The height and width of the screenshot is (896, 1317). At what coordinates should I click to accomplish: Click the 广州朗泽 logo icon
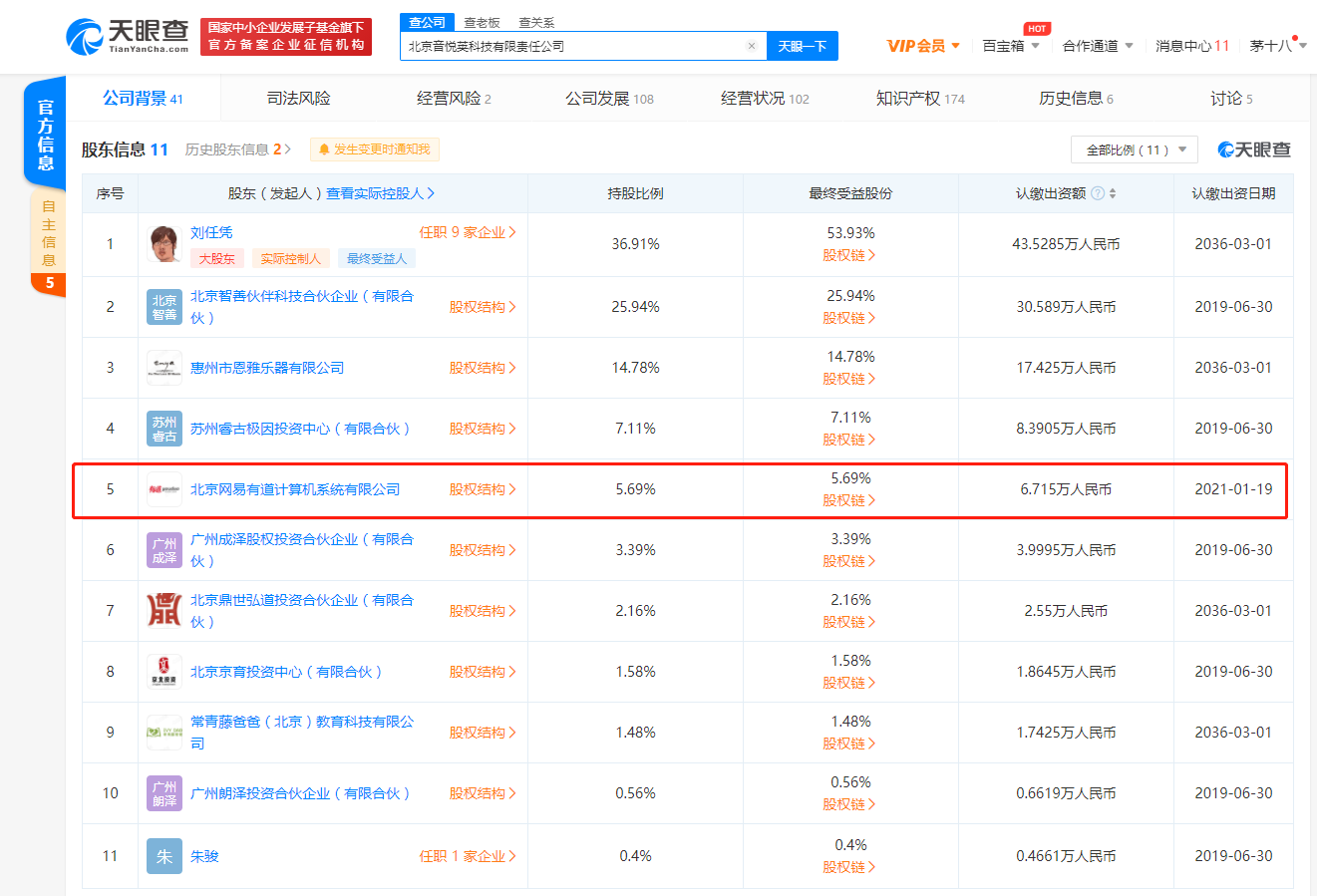click(165, 793)
